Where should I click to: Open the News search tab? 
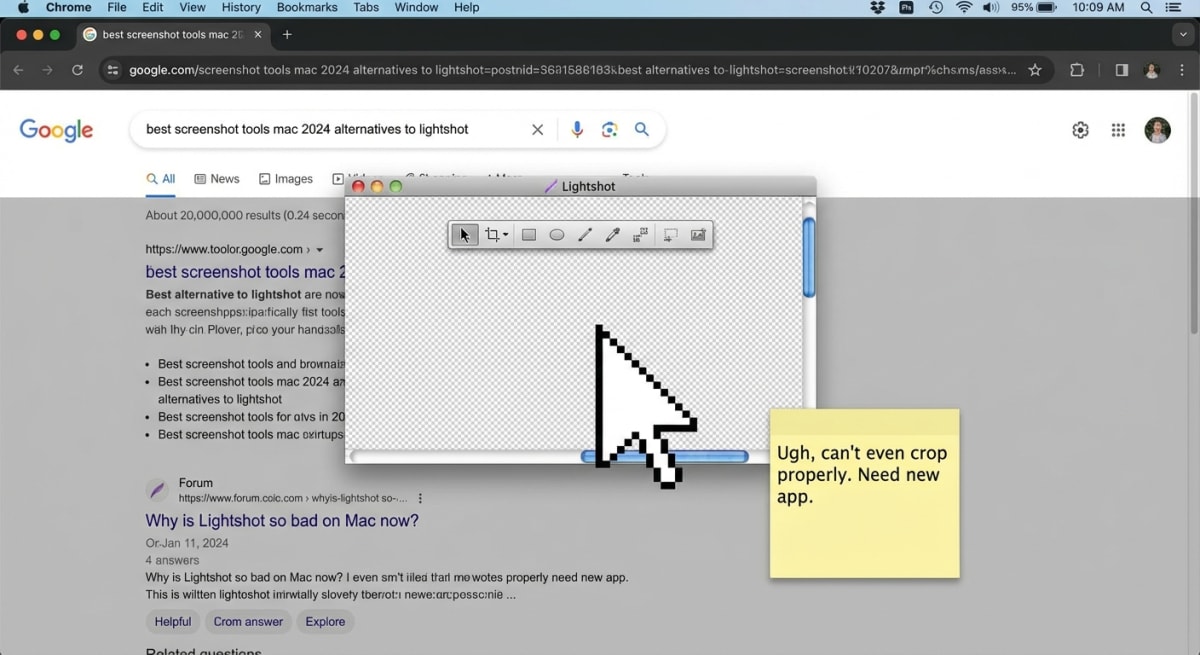[216, 178]
